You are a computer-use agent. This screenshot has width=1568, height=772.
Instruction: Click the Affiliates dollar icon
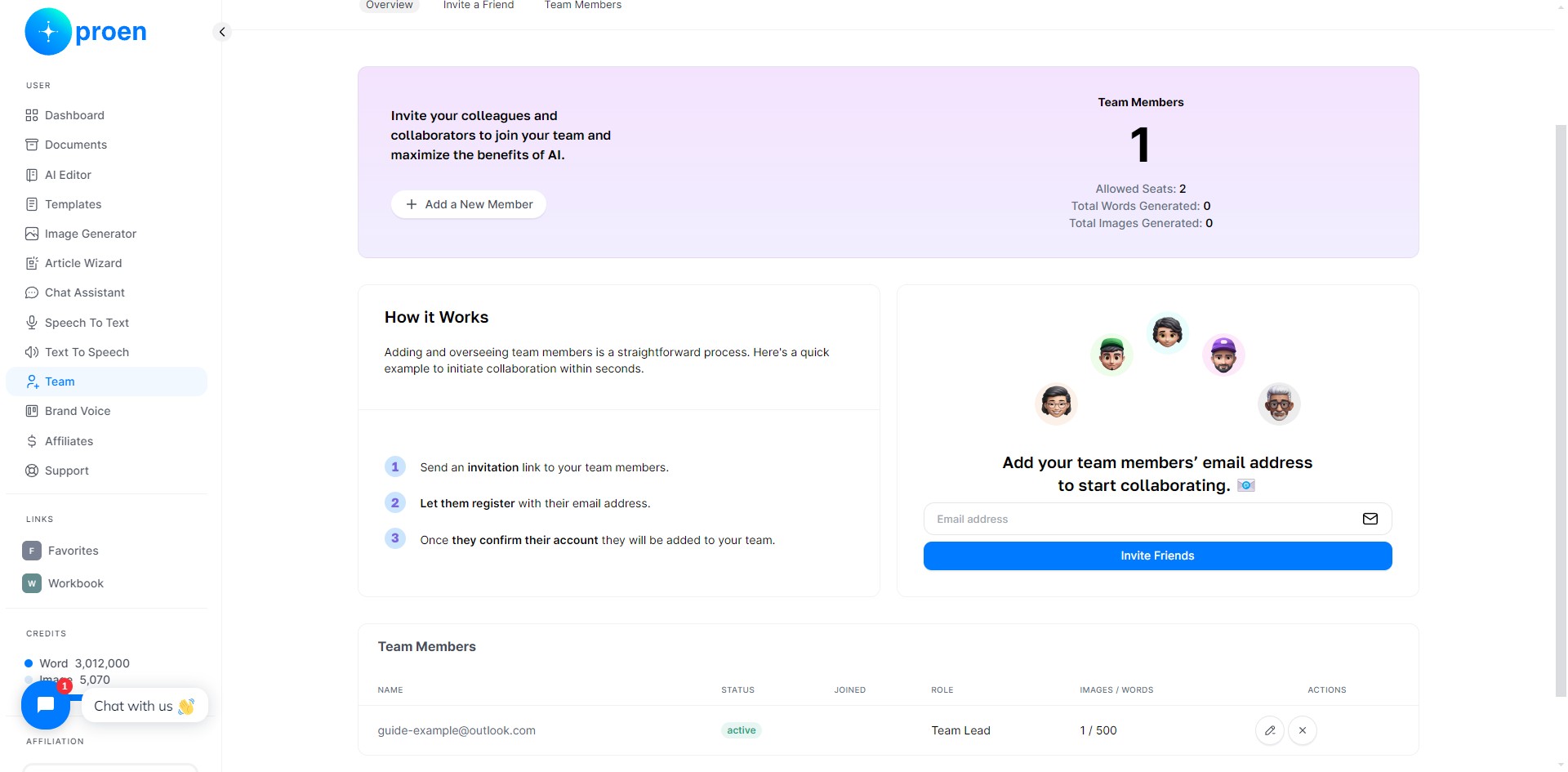click(32, 441)
